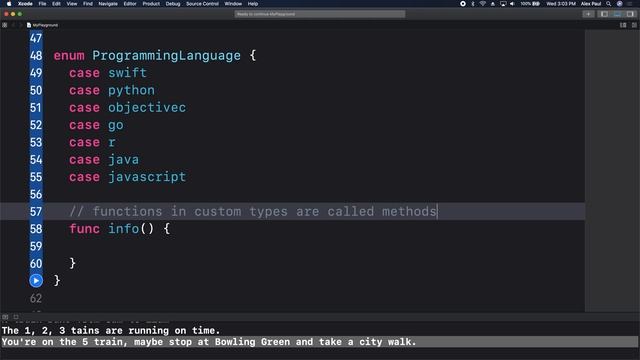
Task: Select console line about the 5 train
Action: tap(320, 342)
